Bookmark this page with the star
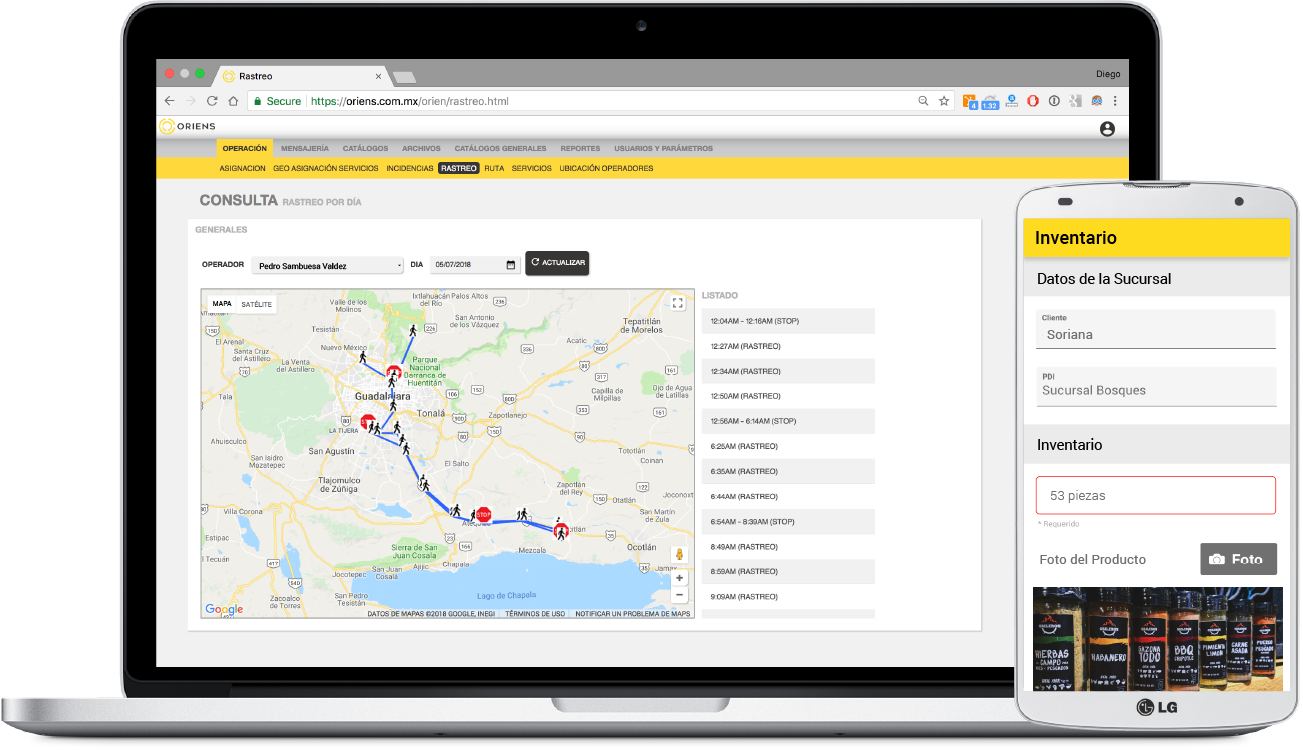This screenshot has height=750, width=1303. [x=944, y=101]
